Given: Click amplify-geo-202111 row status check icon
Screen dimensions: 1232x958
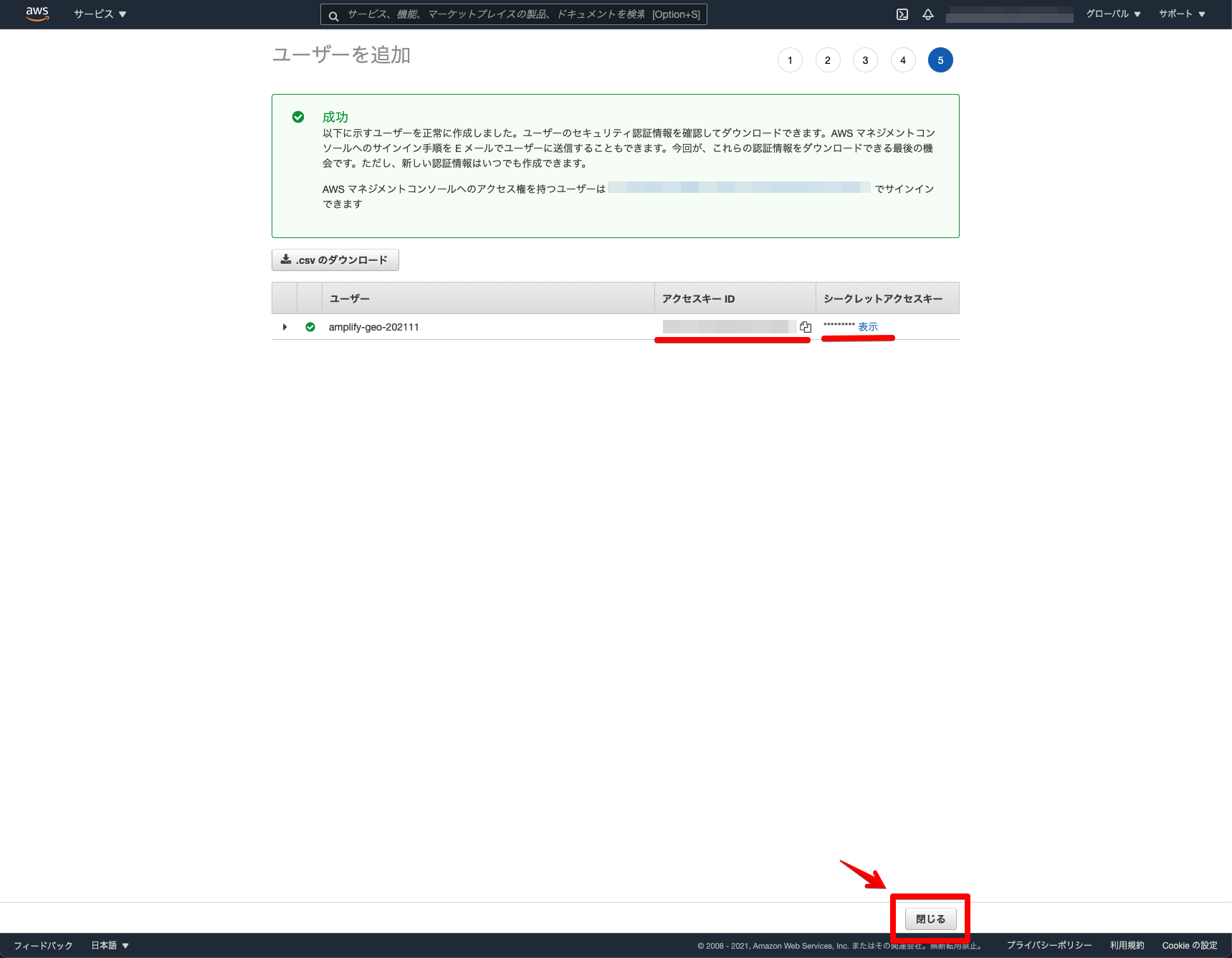Looking at the screenshot, I should [x=310, y=327].
